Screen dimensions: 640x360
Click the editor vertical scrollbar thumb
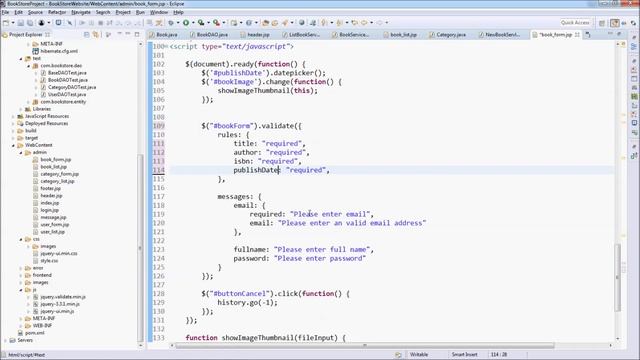coord(618,278)
